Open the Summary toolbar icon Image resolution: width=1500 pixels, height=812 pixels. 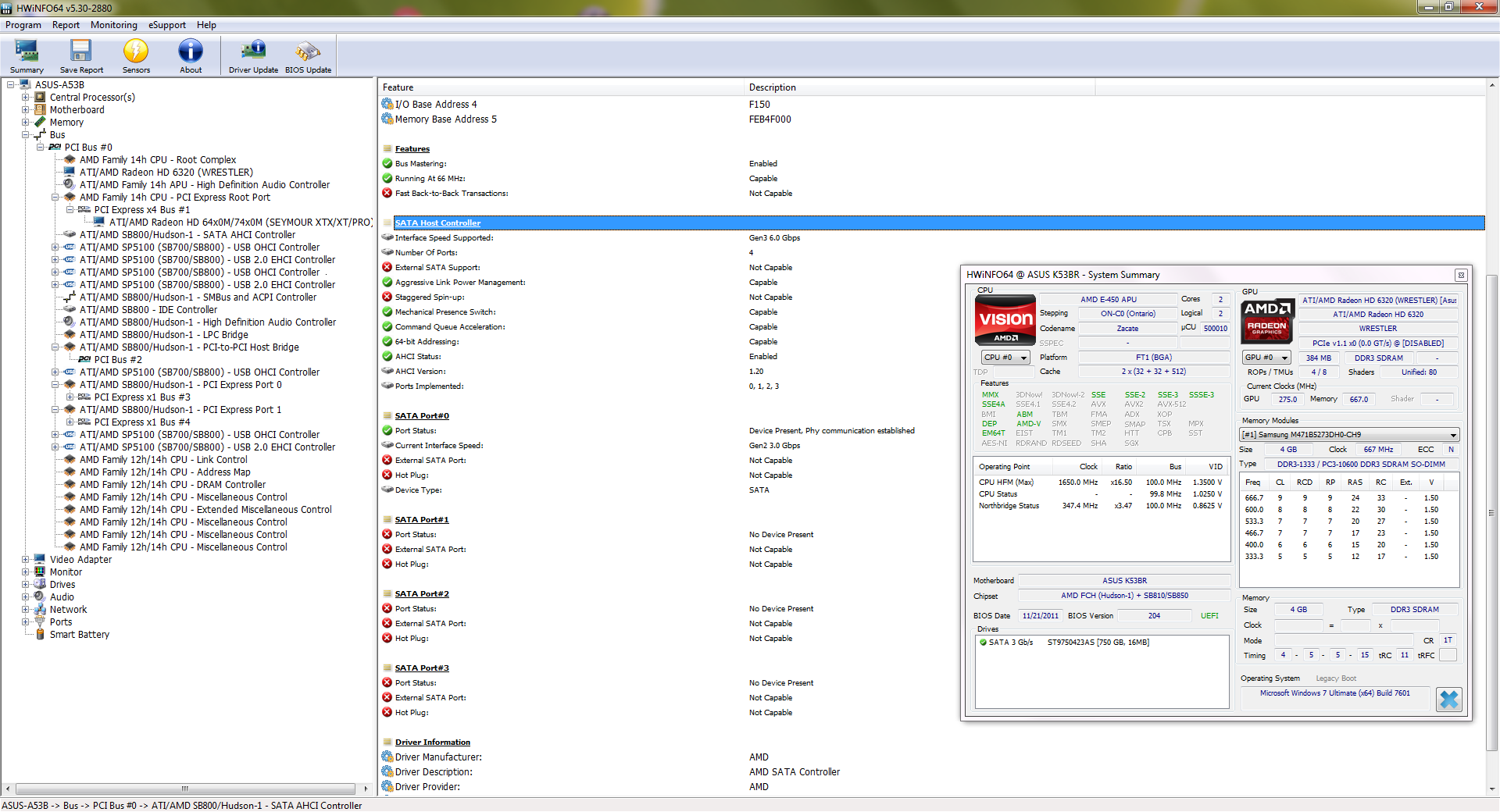(27, 55)
